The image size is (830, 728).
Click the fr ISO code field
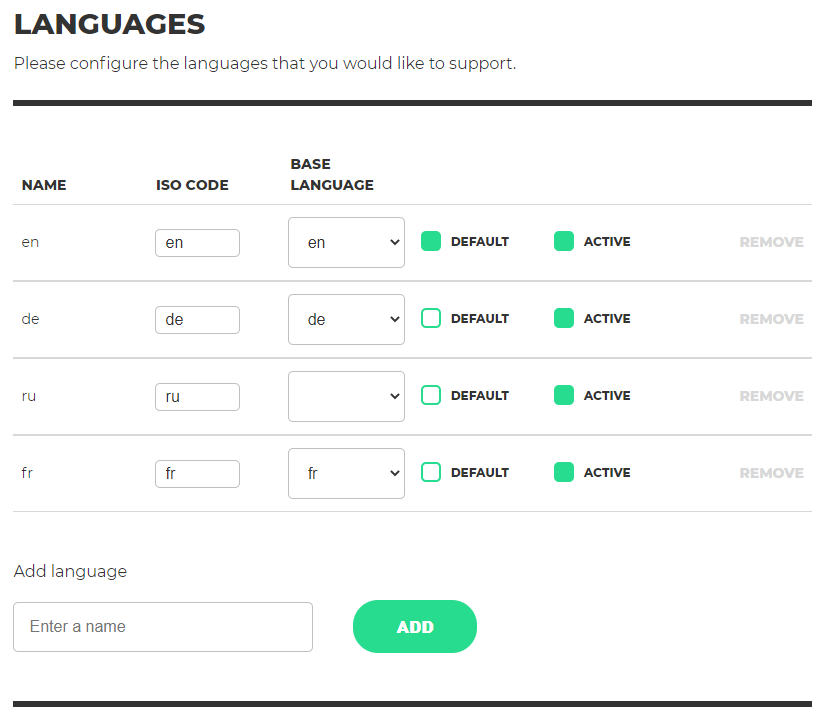tap(197, 474)
